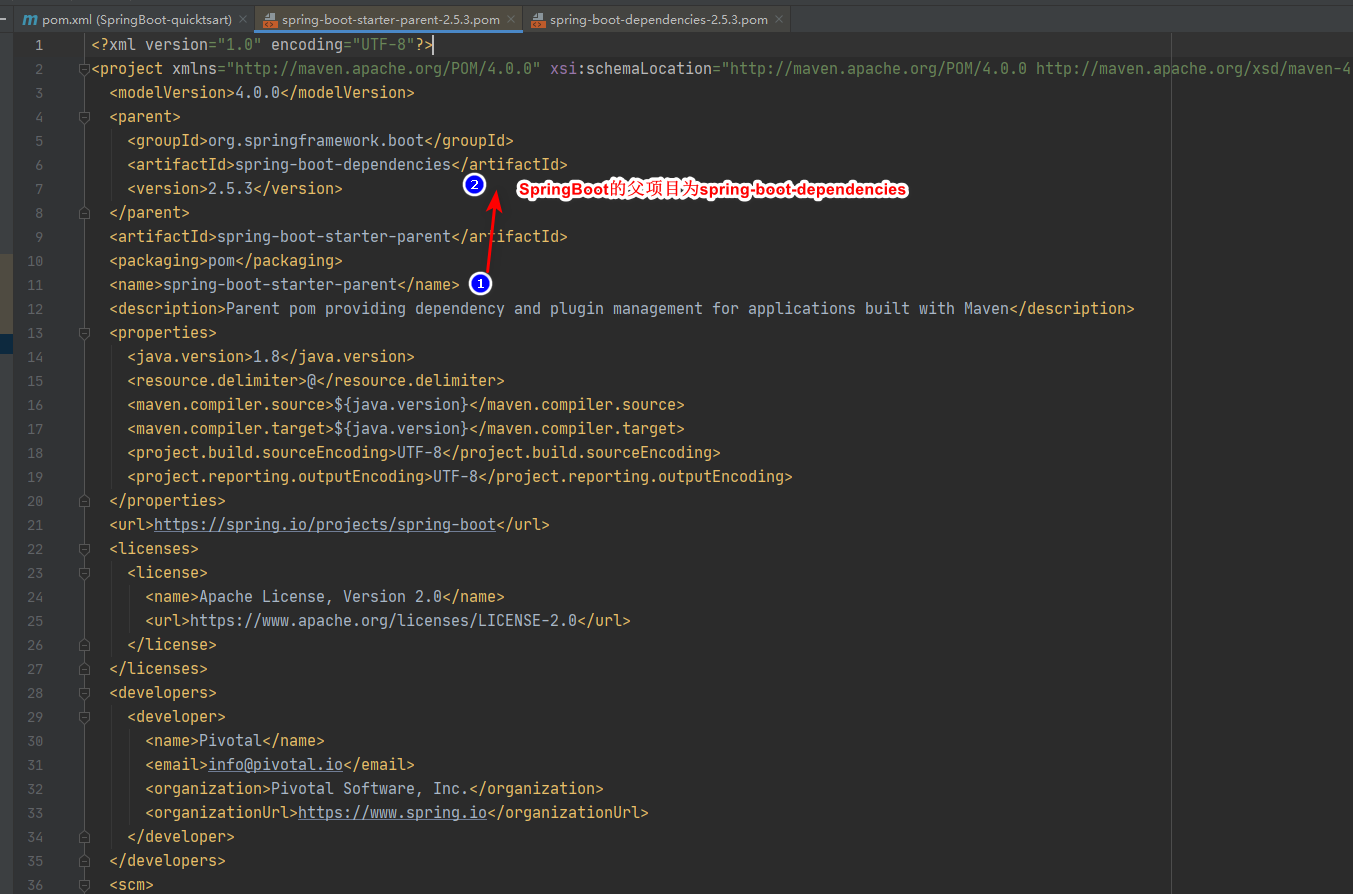Collapse the <developers> block on line 28

click(x=83, y=693)
